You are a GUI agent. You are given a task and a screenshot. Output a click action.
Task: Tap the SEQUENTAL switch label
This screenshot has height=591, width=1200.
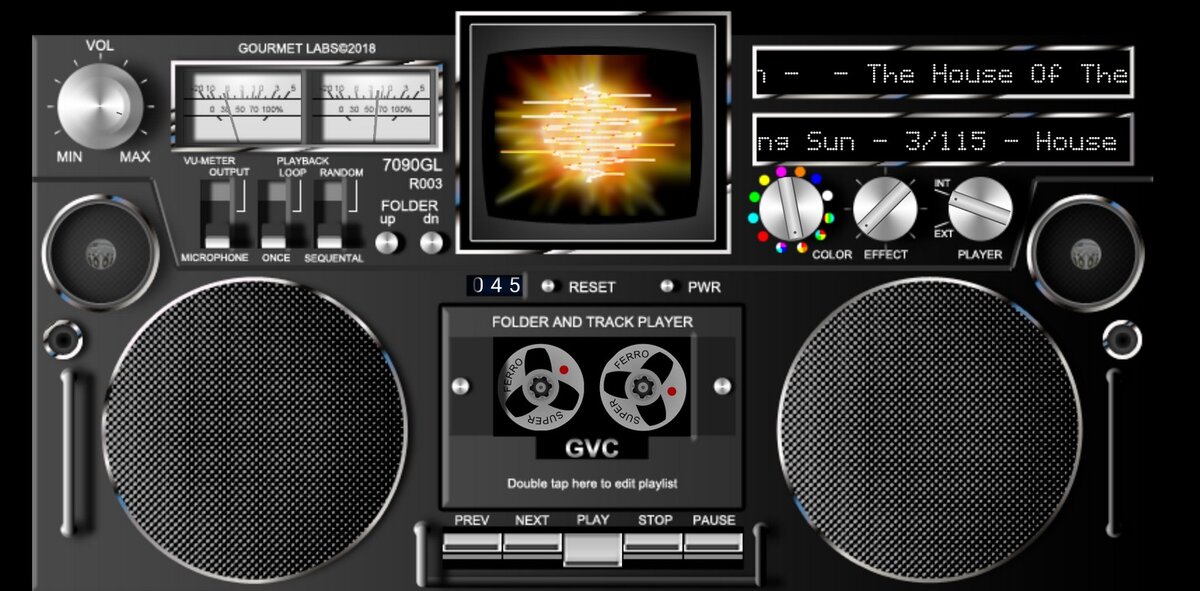point(334,258)
